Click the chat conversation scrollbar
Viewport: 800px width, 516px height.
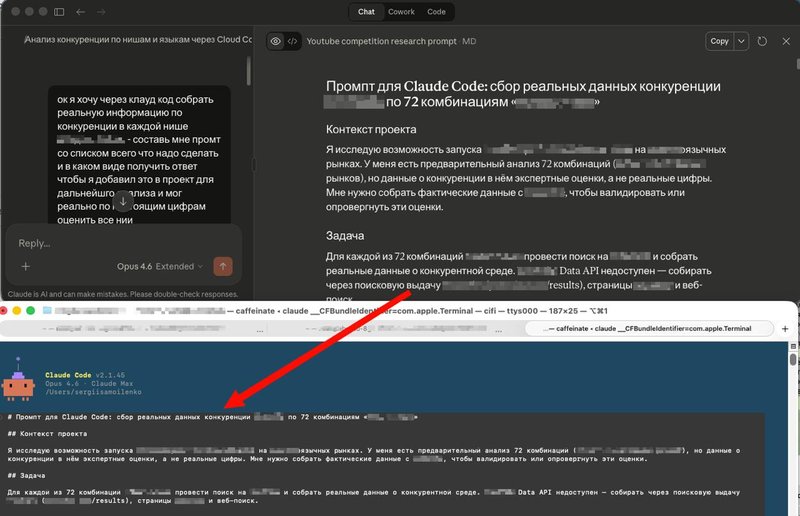coord(248,70)
